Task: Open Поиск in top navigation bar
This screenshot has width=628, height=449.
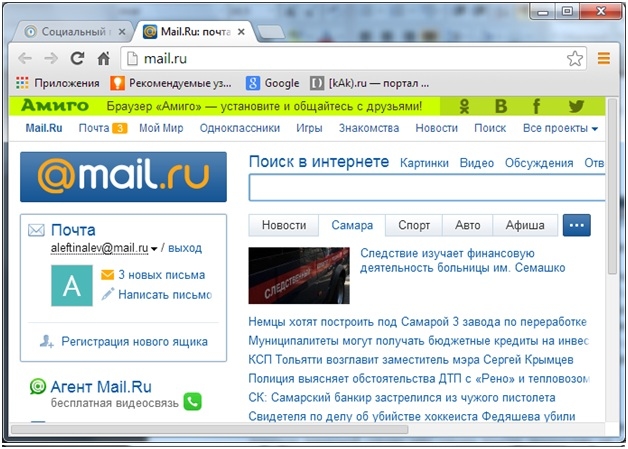Action: click(490, 128)
